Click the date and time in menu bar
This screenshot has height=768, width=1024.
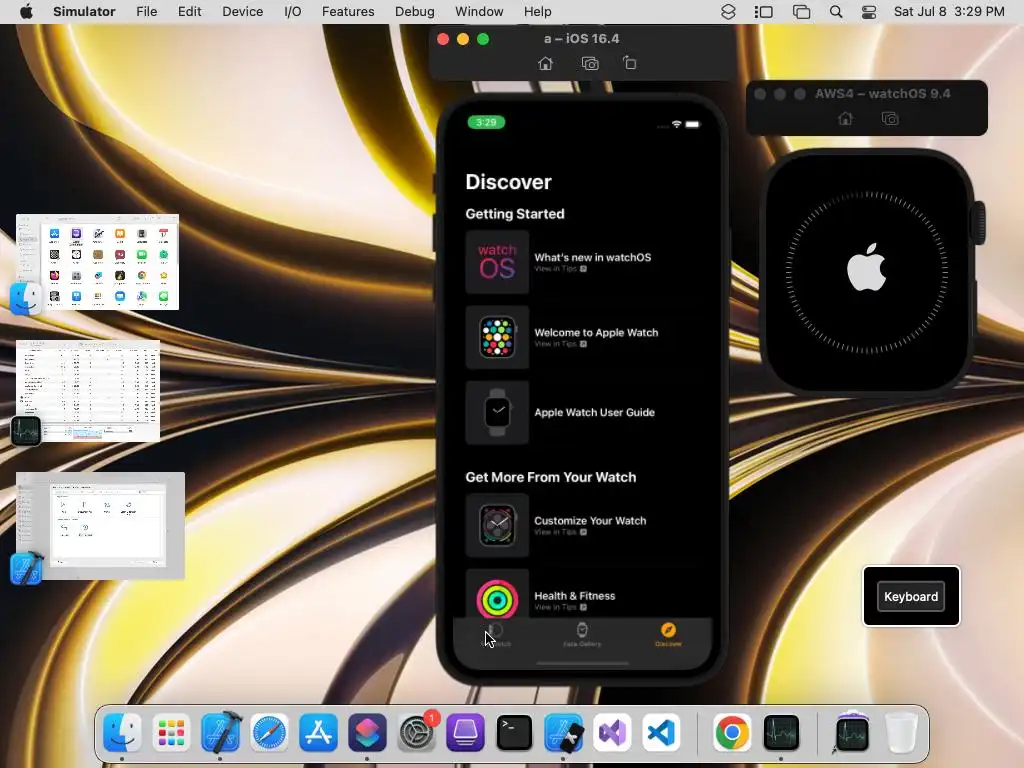949,12
